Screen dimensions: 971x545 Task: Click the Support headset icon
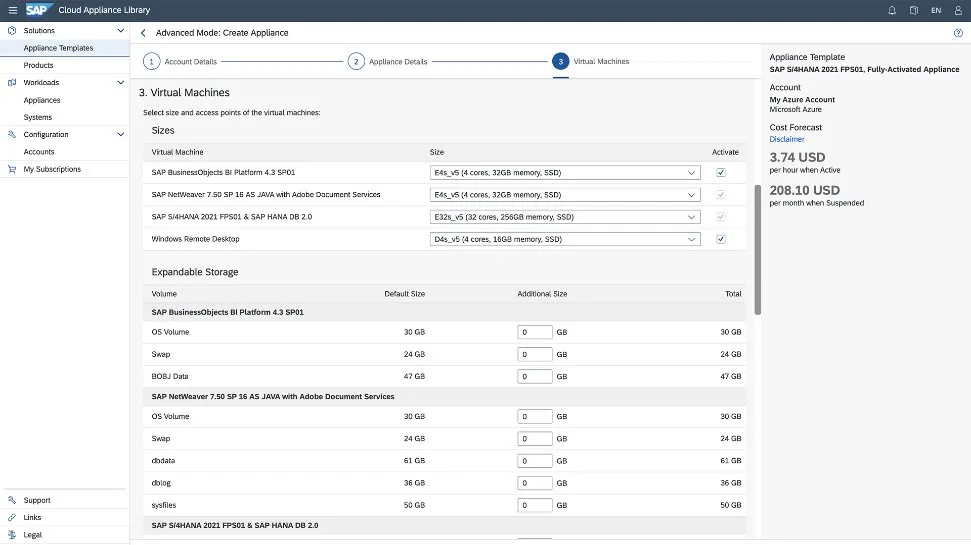tap(11, 500)
